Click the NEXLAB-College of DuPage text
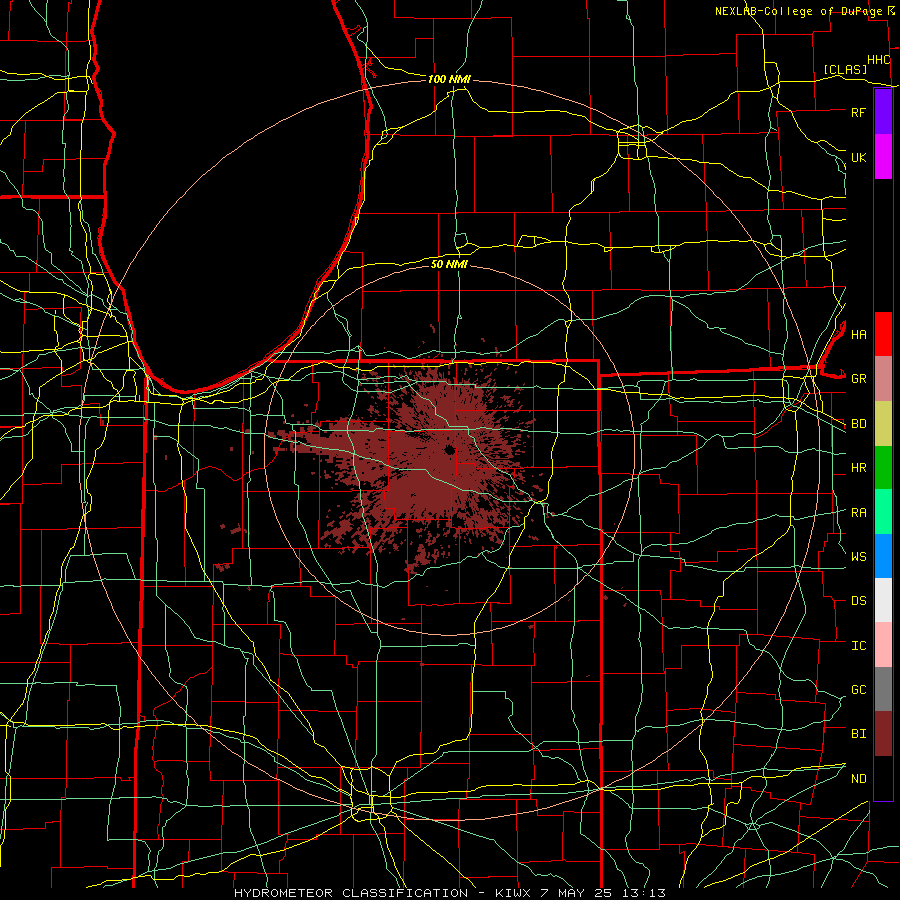Screen dimensions: 900x900 tap(798, 11)
